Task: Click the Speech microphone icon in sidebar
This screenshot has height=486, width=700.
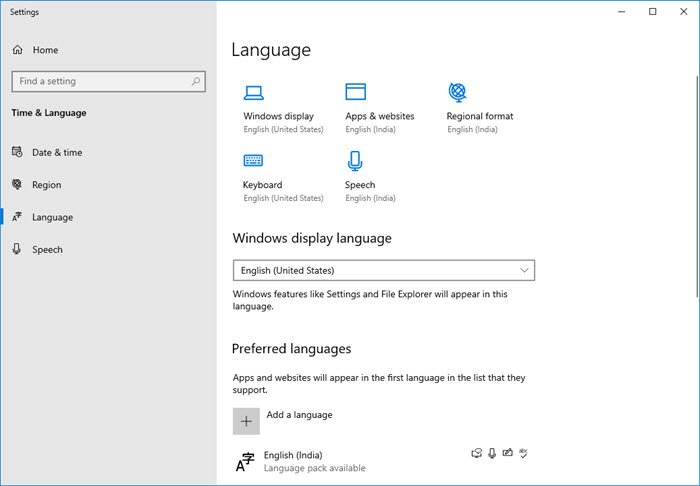Action: point(17,249)
